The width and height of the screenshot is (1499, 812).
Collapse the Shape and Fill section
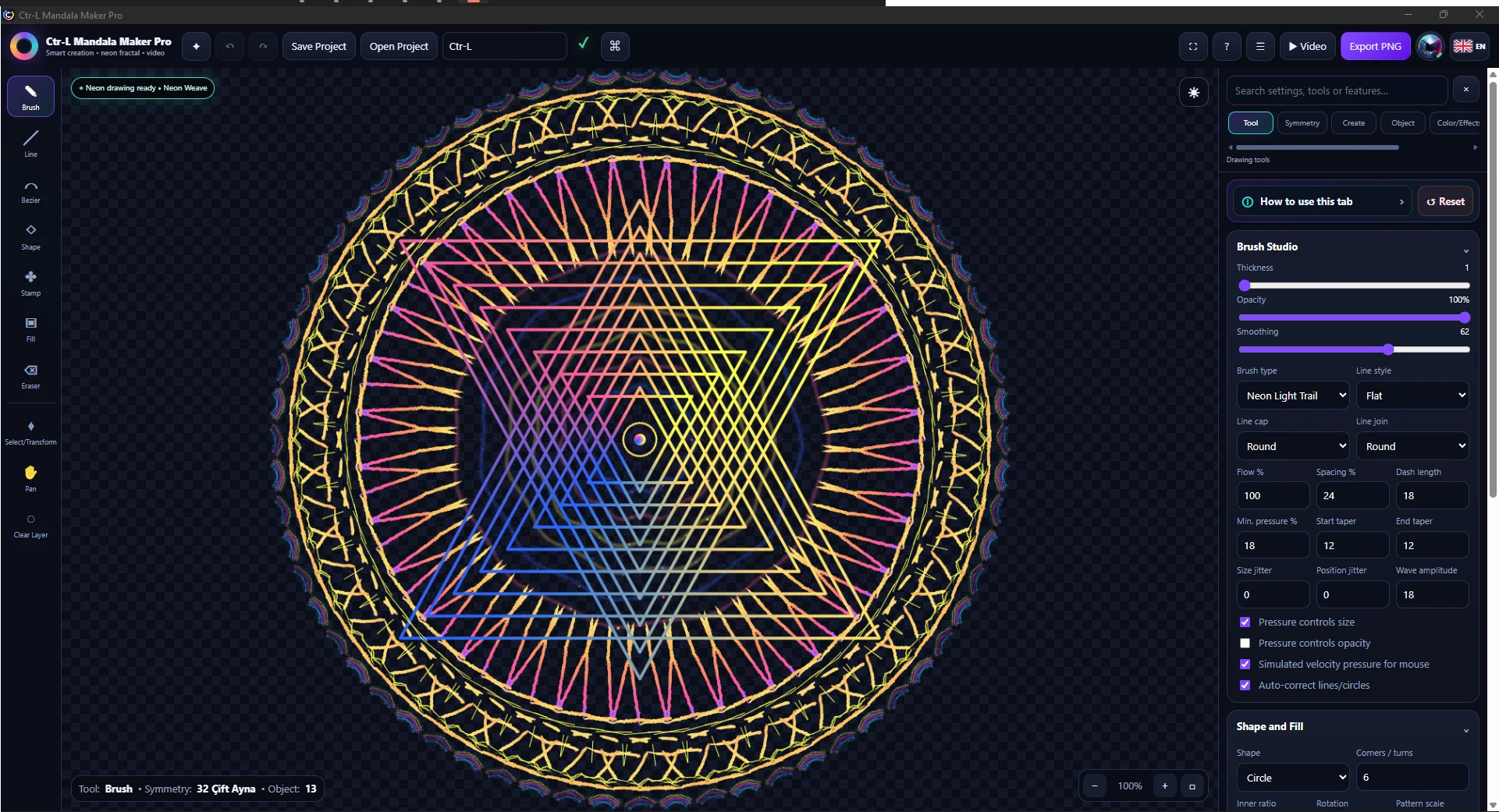point(1465,729)
